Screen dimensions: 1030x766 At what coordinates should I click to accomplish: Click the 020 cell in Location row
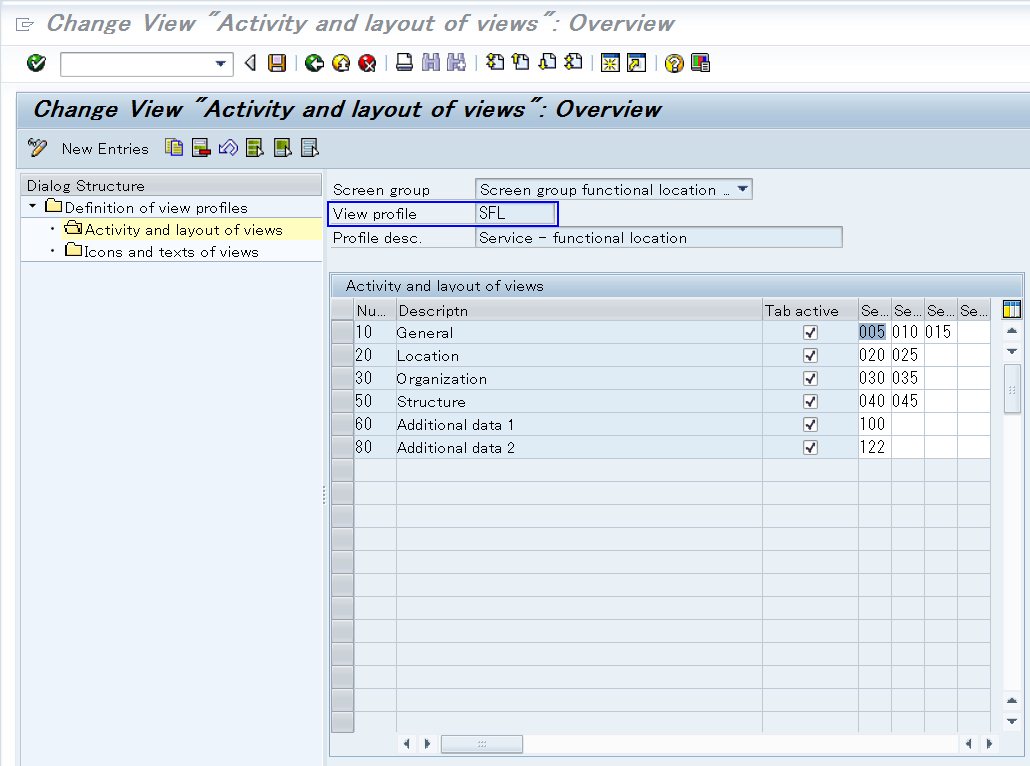pyautogui.click(x=874, y=355)
